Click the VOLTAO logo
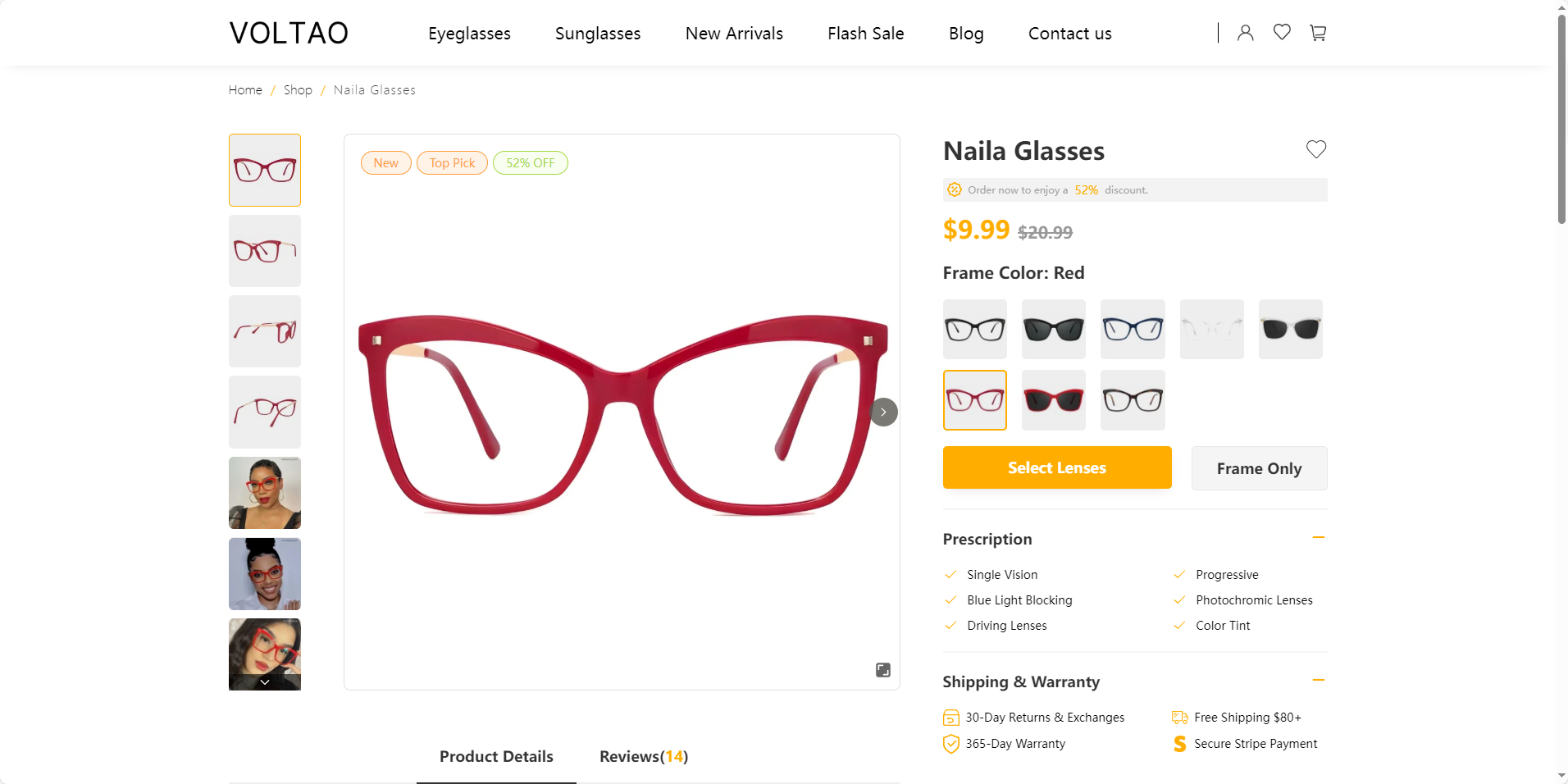The image size is (1568, 784). 289,34
